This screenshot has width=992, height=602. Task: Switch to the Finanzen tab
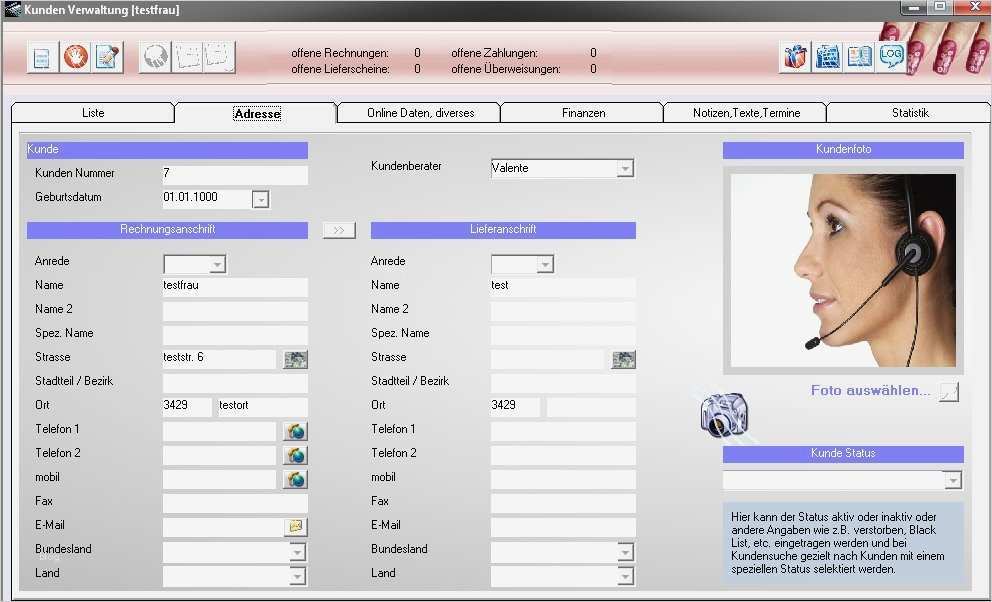582,113
